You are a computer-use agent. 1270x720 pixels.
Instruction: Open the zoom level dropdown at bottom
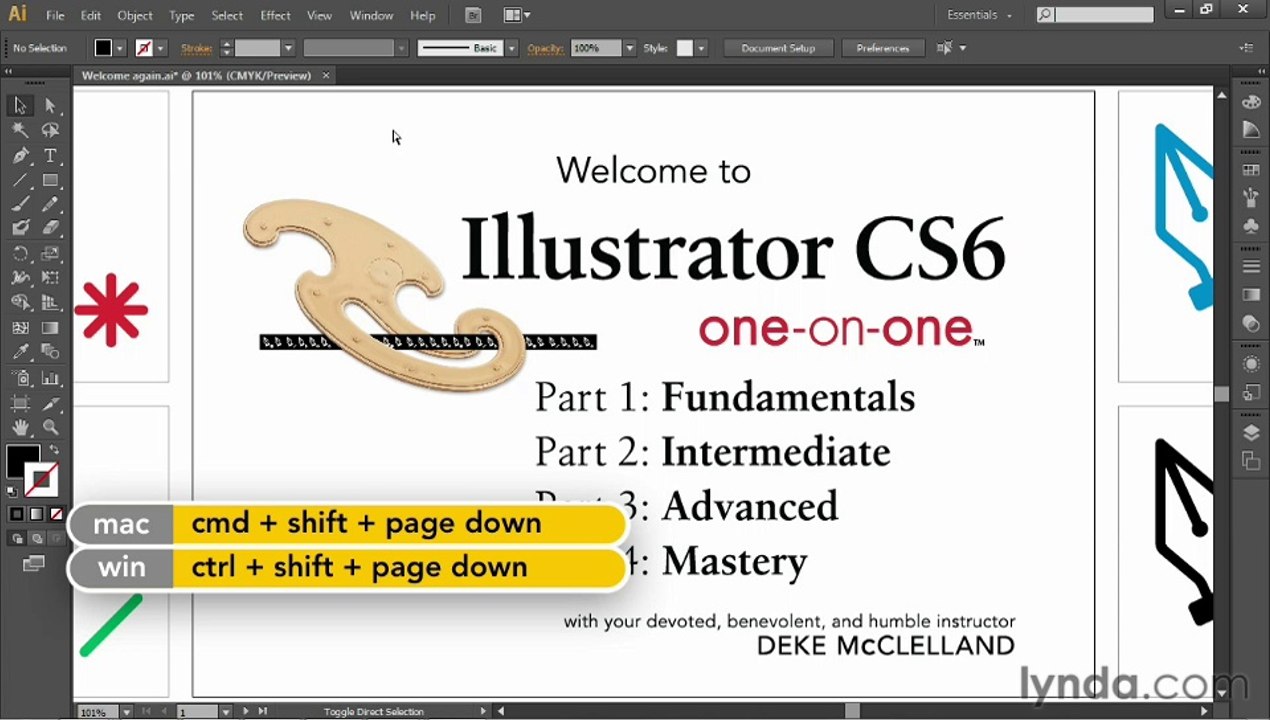[126, 712]
